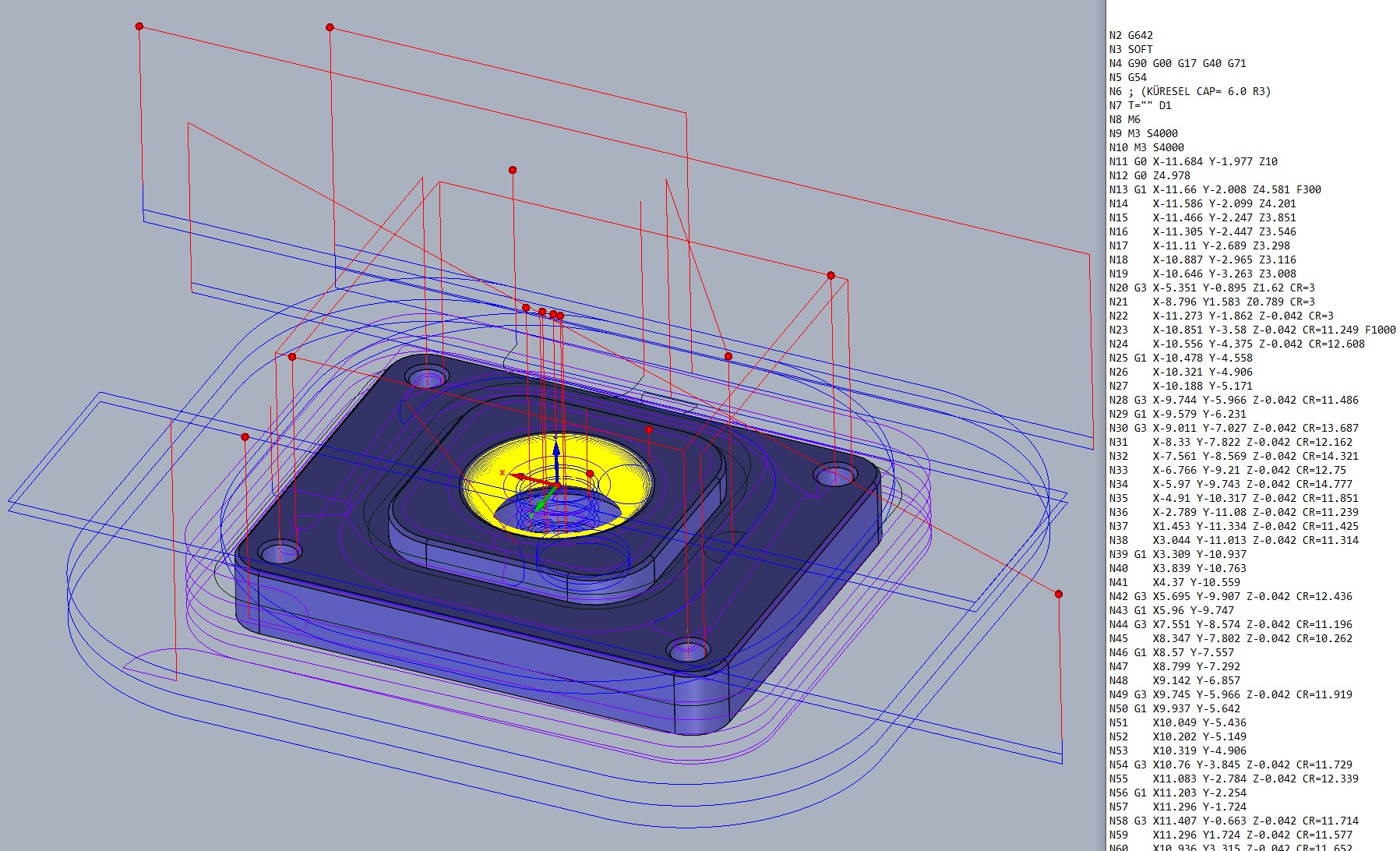The width and height of the screenshot is (1400, 851).
Task: Click line "N52 X10.202 Y-5.149"
Action: (1178, 736)
